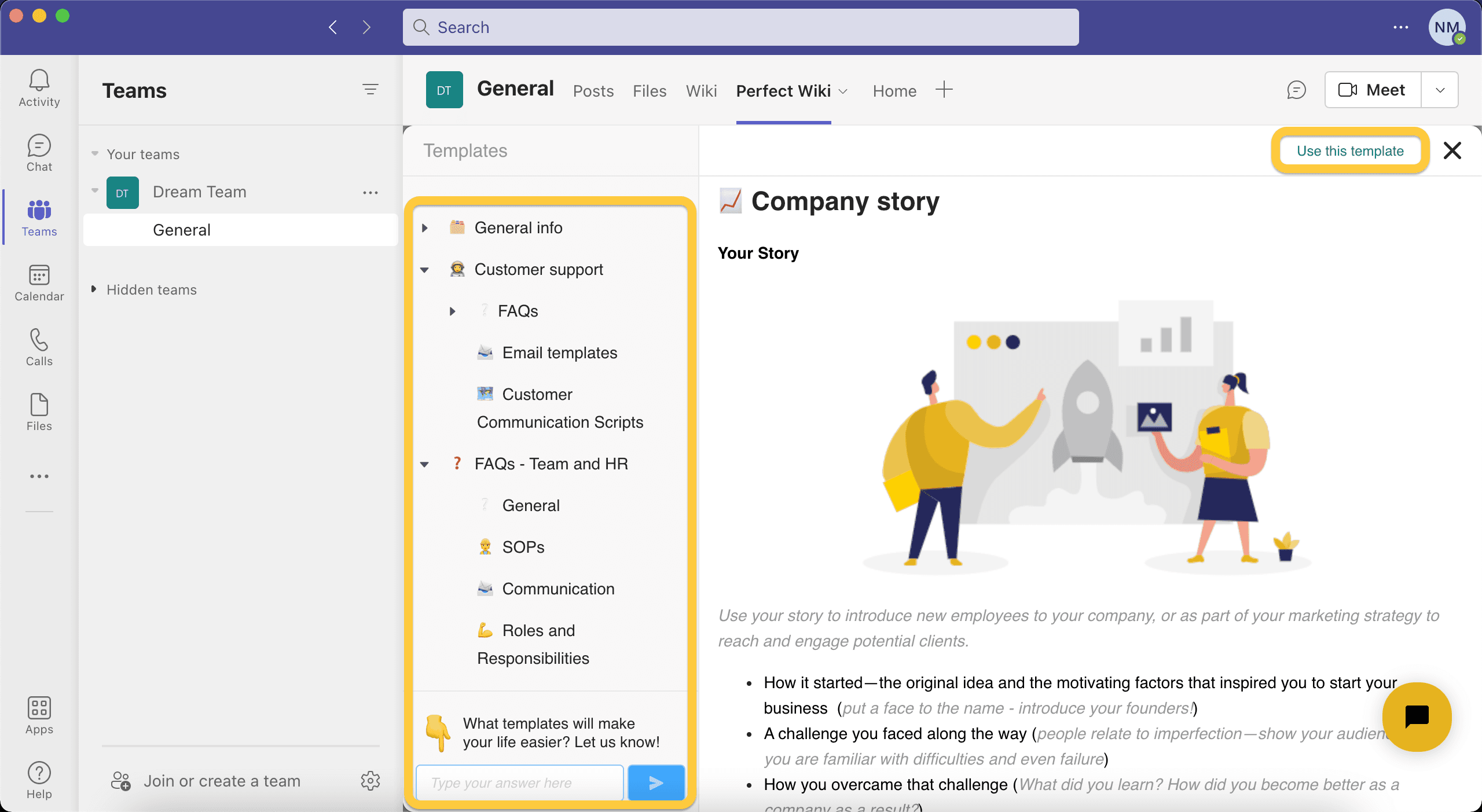Open Help
Viewport: 1482px width, 812px height.
(38, 780)
